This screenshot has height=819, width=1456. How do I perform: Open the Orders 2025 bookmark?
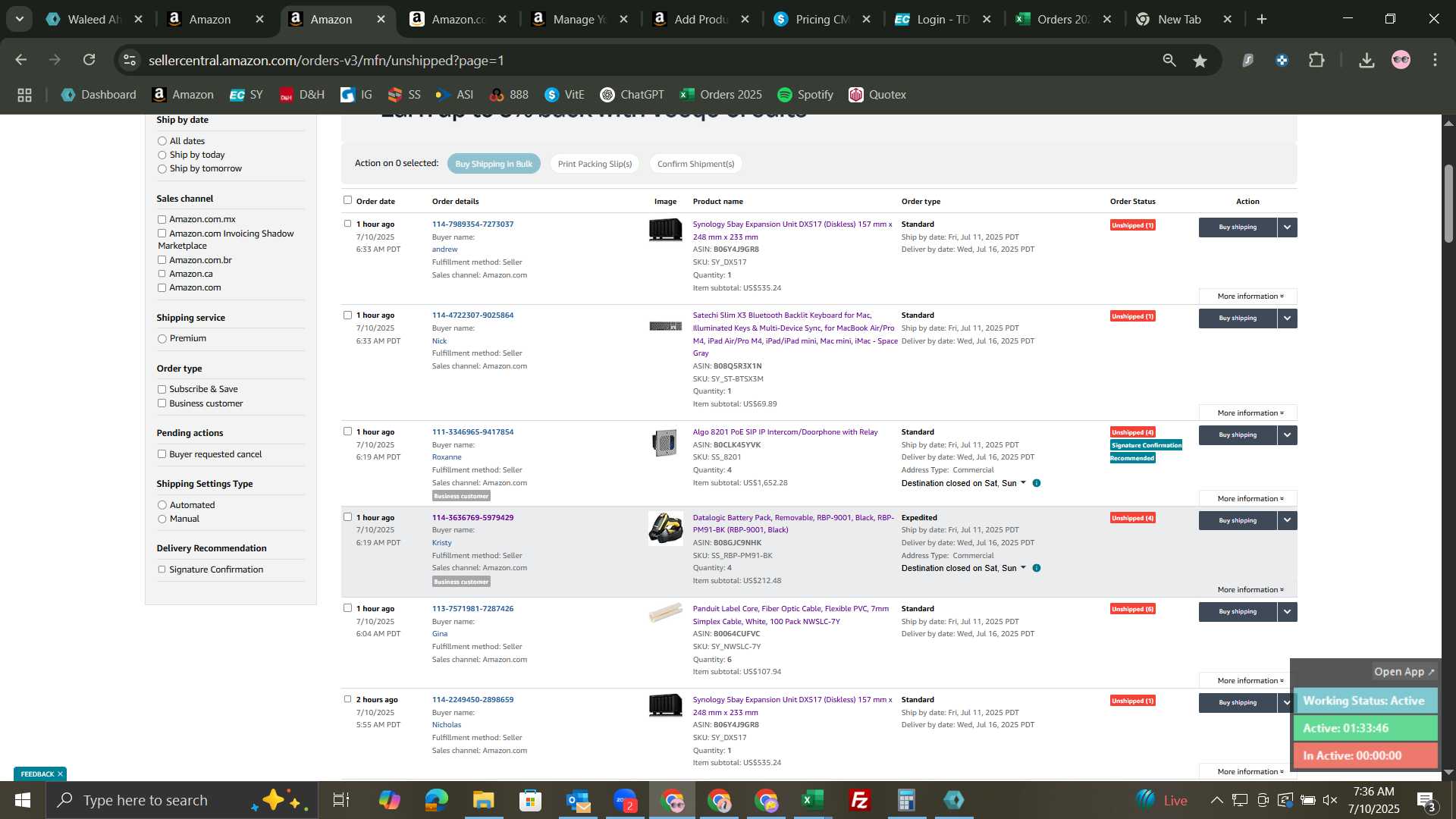tap(721, 95)
